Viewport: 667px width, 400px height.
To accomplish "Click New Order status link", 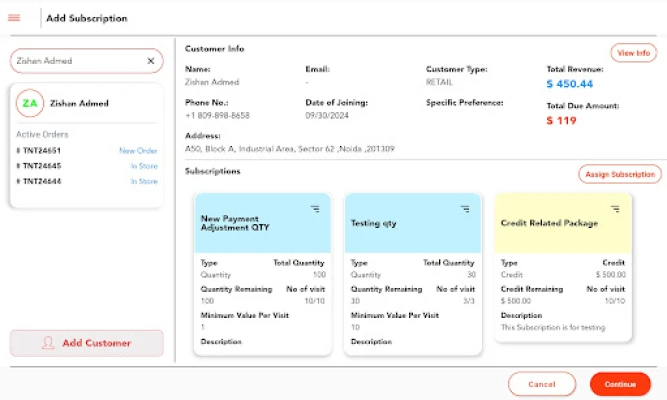I will [138, 151].
